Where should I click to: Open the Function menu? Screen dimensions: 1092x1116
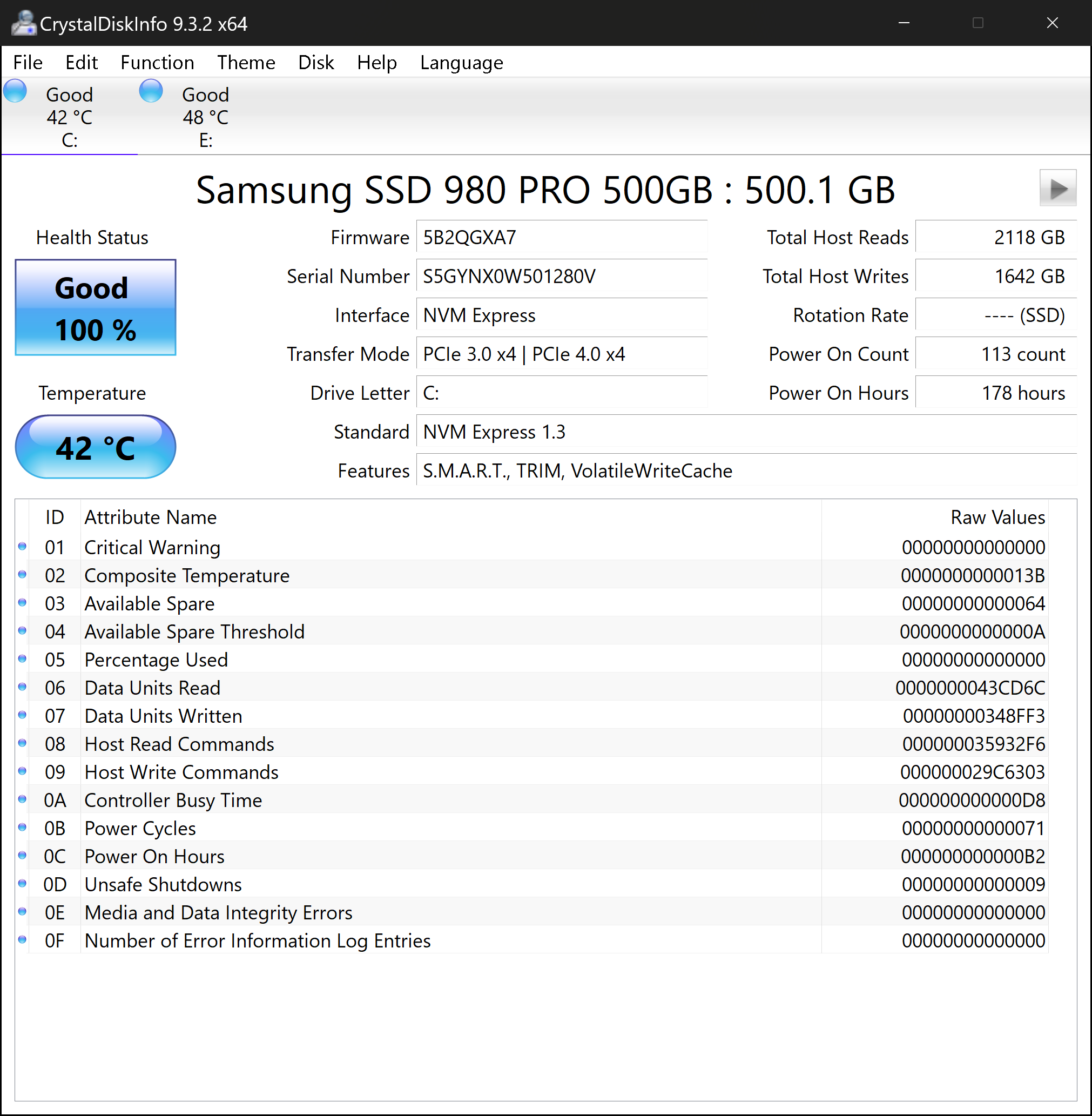[x=157, y=62]
